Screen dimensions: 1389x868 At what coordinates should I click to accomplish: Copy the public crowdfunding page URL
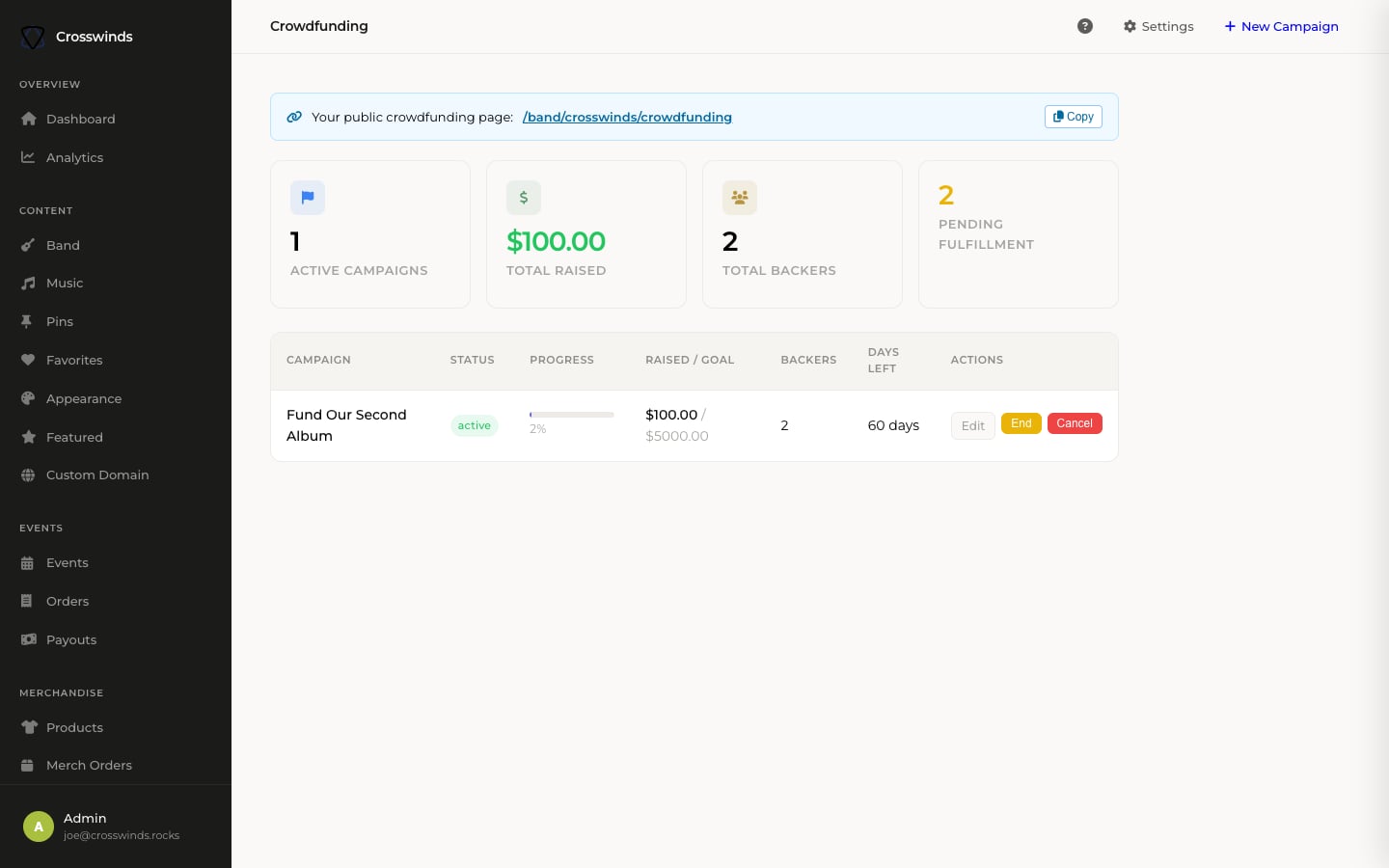1073,117
